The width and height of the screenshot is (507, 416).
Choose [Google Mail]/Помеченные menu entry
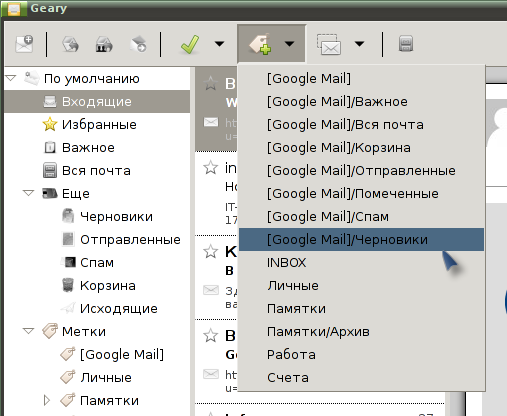[361, 193]
